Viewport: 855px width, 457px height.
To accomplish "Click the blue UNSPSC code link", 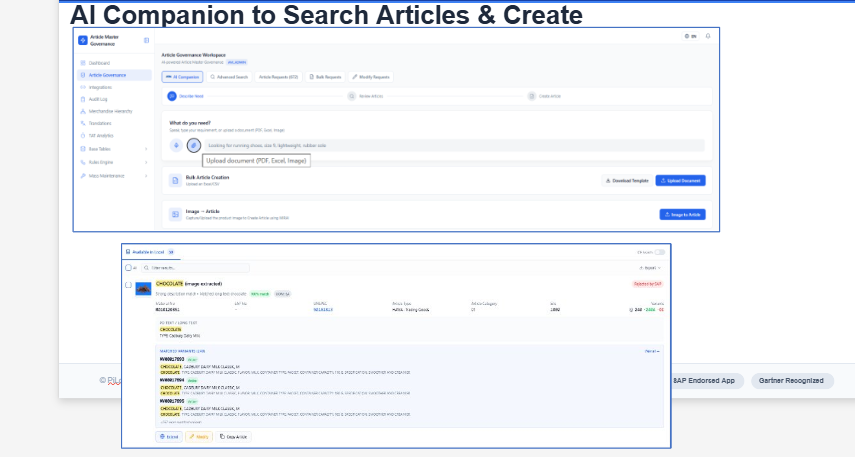I will 323,310.
